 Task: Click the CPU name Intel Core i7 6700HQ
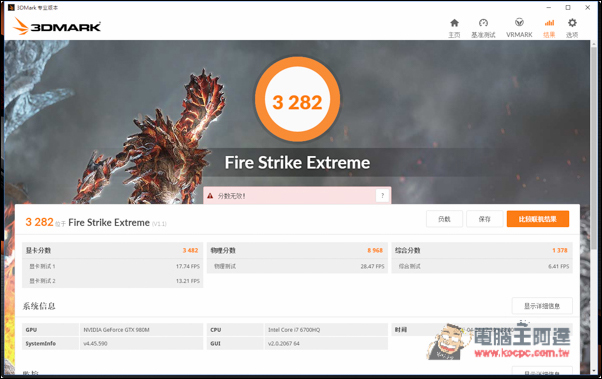pyautogui.click(x=294, y=330)
